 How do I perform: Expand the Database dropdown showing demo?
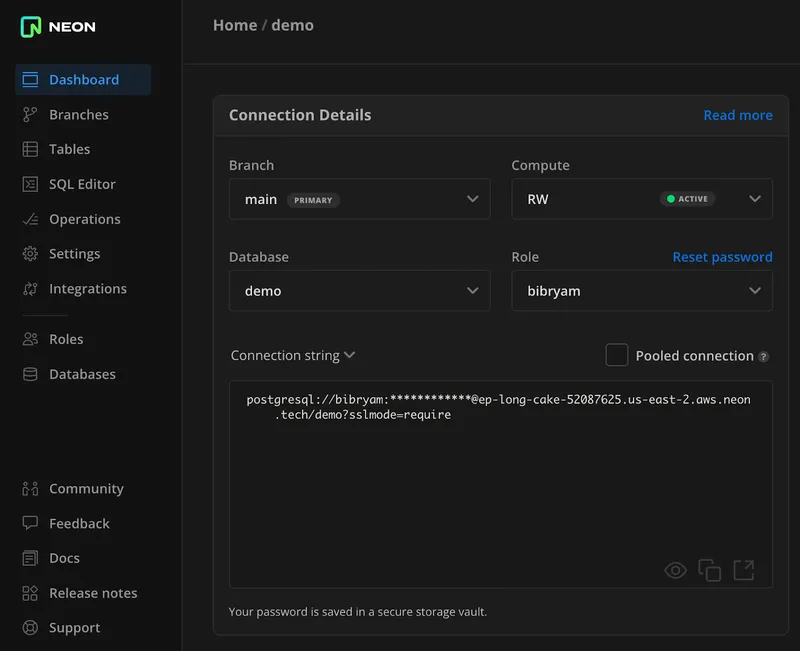359,291
